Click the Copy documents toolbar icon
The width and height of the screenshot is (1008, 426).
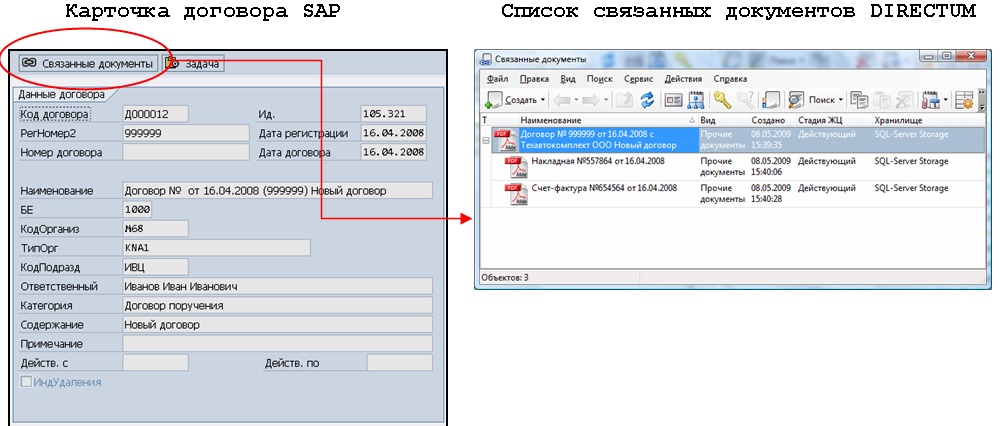pos(860,100)
